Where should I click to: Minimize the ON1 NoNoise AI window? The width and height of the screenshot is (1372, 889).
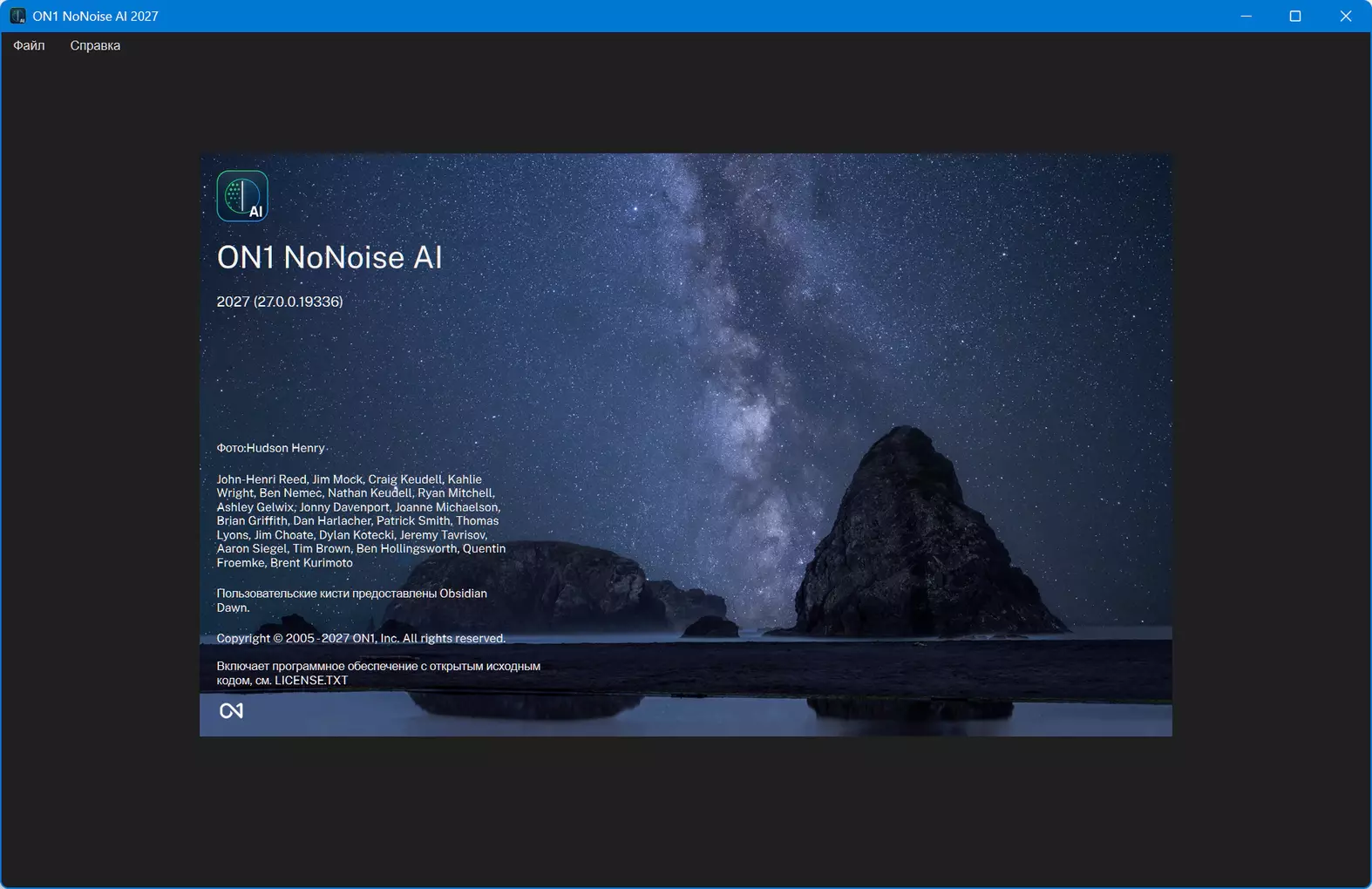[x=1246, y=16]
